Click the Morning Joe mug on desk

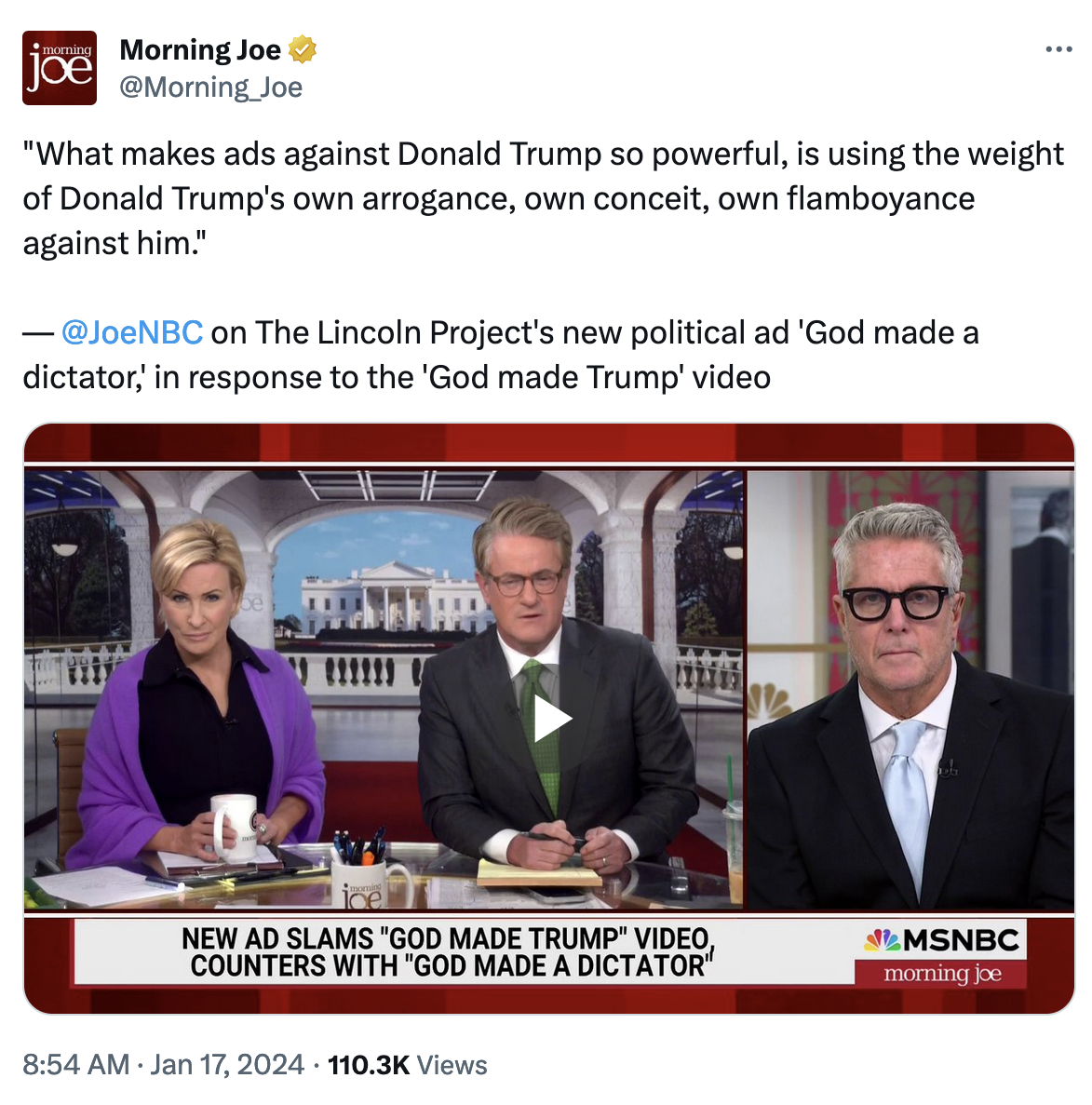[365, 884]
